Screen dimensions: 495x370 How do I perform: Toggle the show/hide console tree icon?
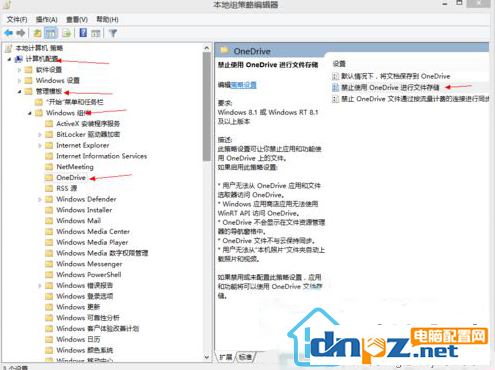51,33
